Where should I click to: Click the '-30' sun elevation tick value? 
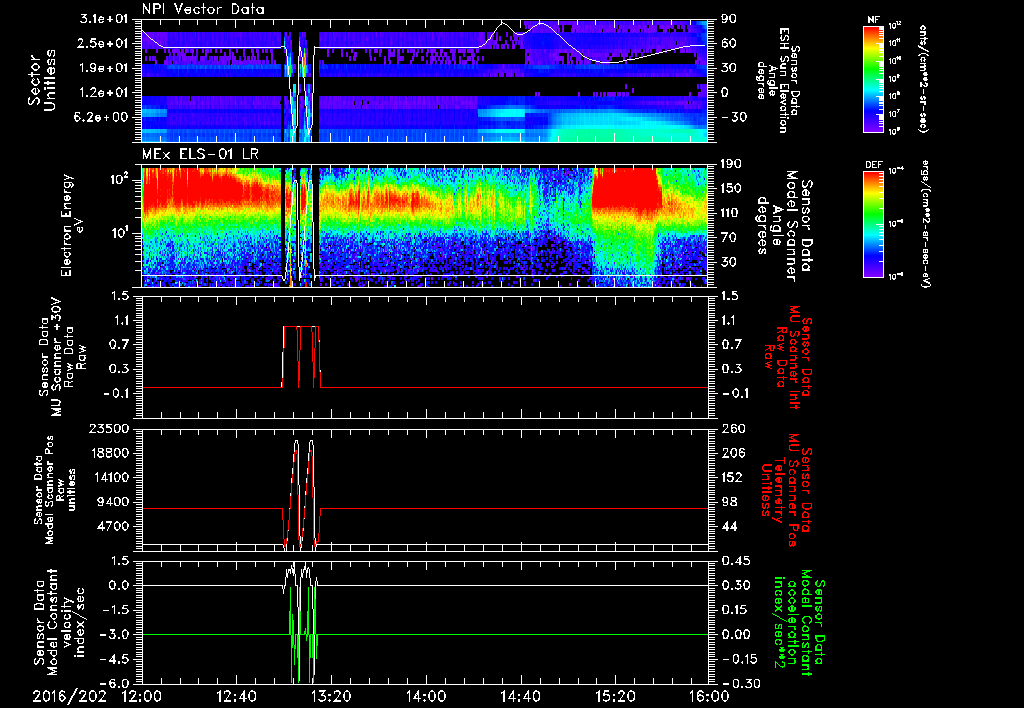point(732,117)
